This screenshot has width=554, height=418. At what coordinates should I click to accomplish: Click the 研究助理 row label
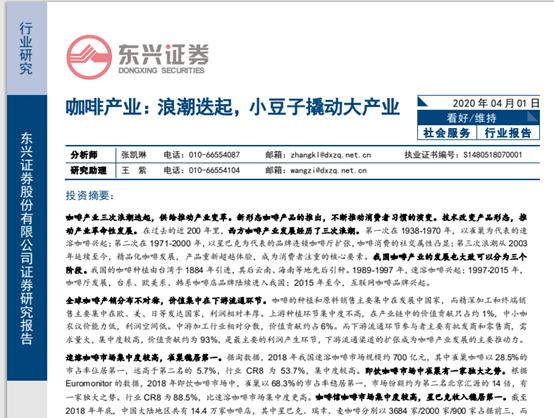pos(89,170)
